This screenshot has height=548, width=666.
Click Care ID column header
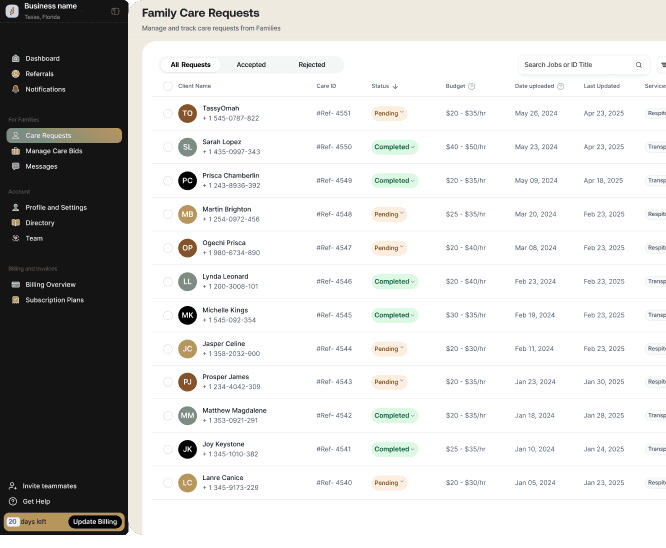(x=326, y=86)
